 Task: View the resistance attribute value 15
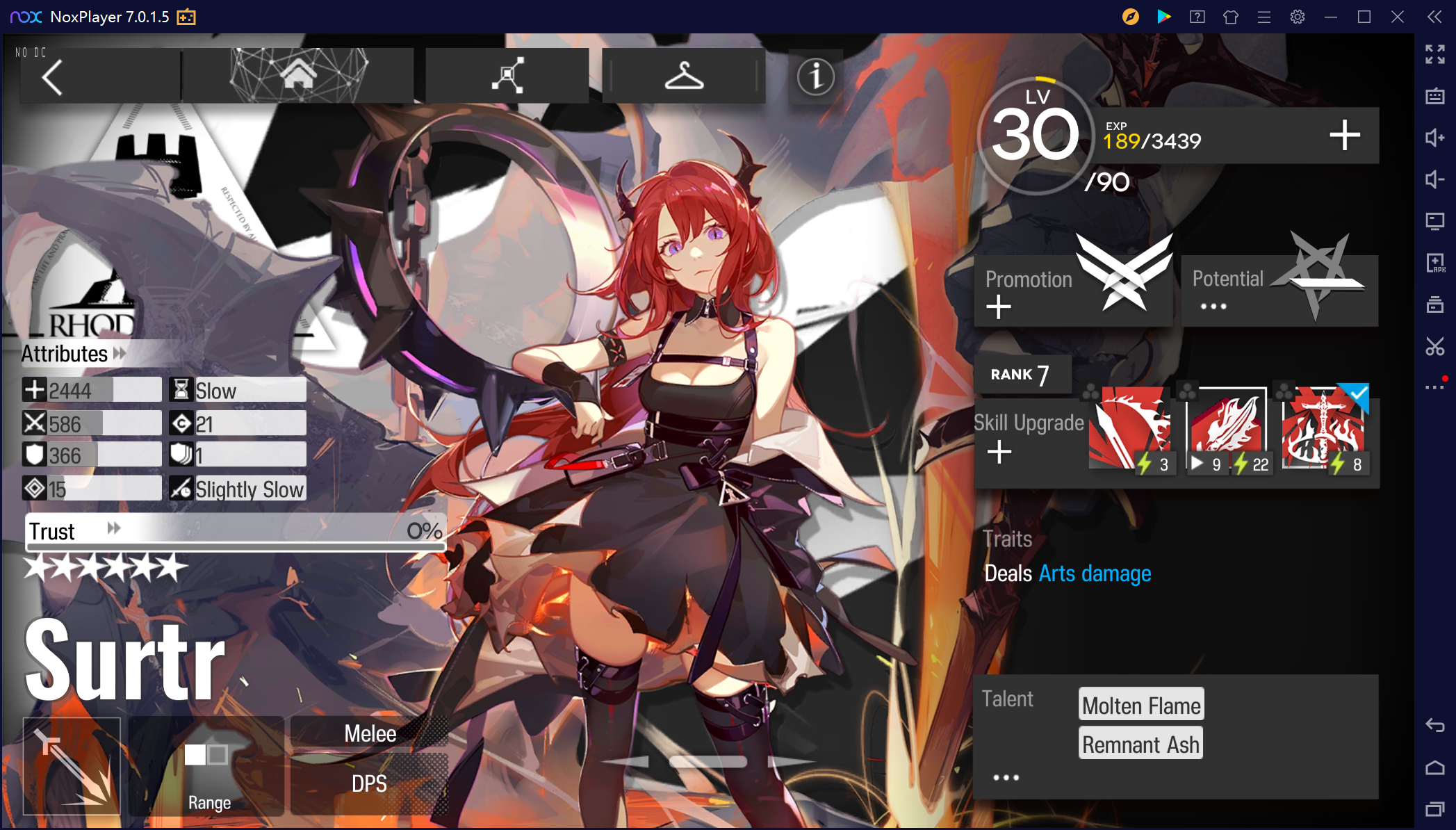tap(92, 489)
